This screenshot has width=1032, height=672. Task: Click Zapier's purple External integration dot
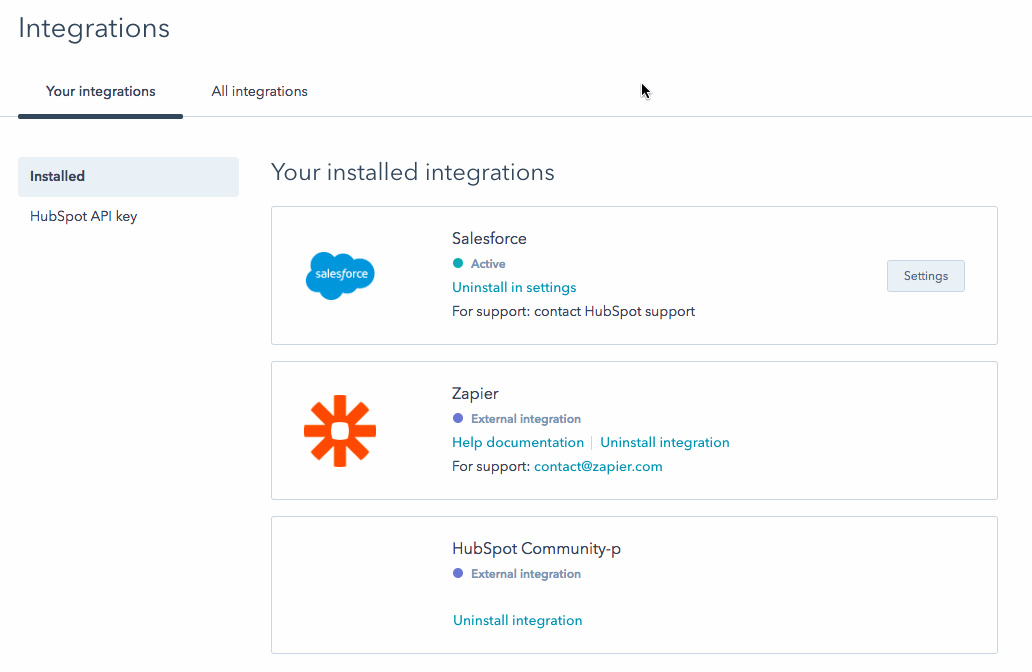pos(458,419)
